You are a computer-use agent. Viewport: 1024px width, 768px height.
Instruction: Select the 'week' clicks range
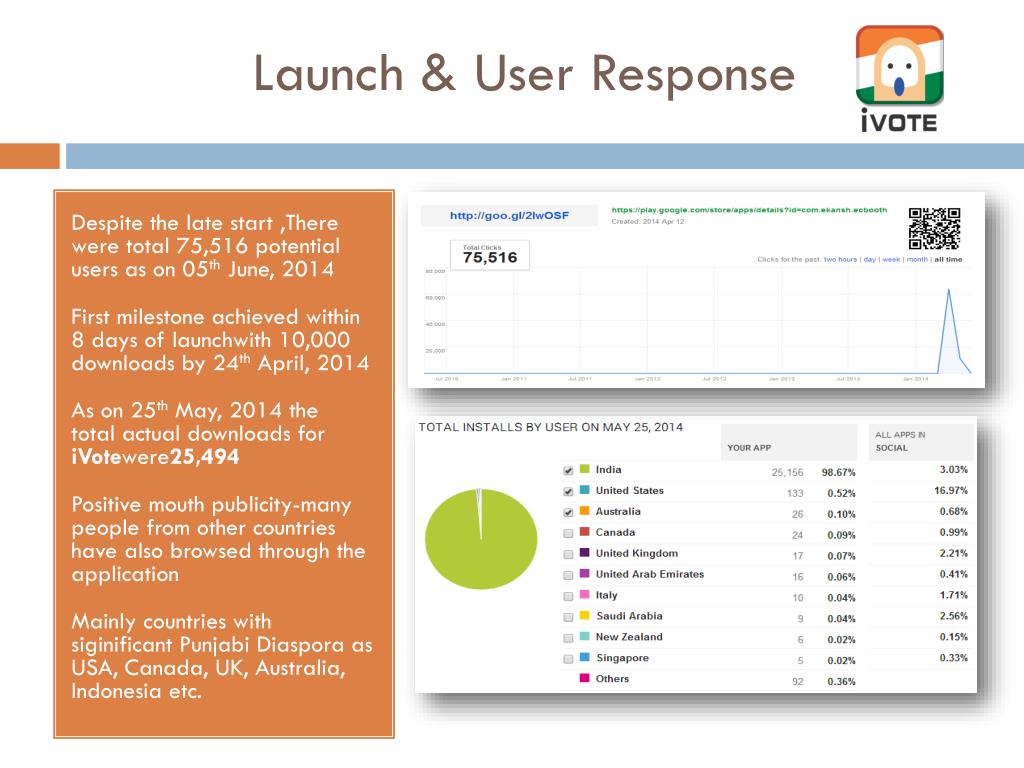(891, 259)
